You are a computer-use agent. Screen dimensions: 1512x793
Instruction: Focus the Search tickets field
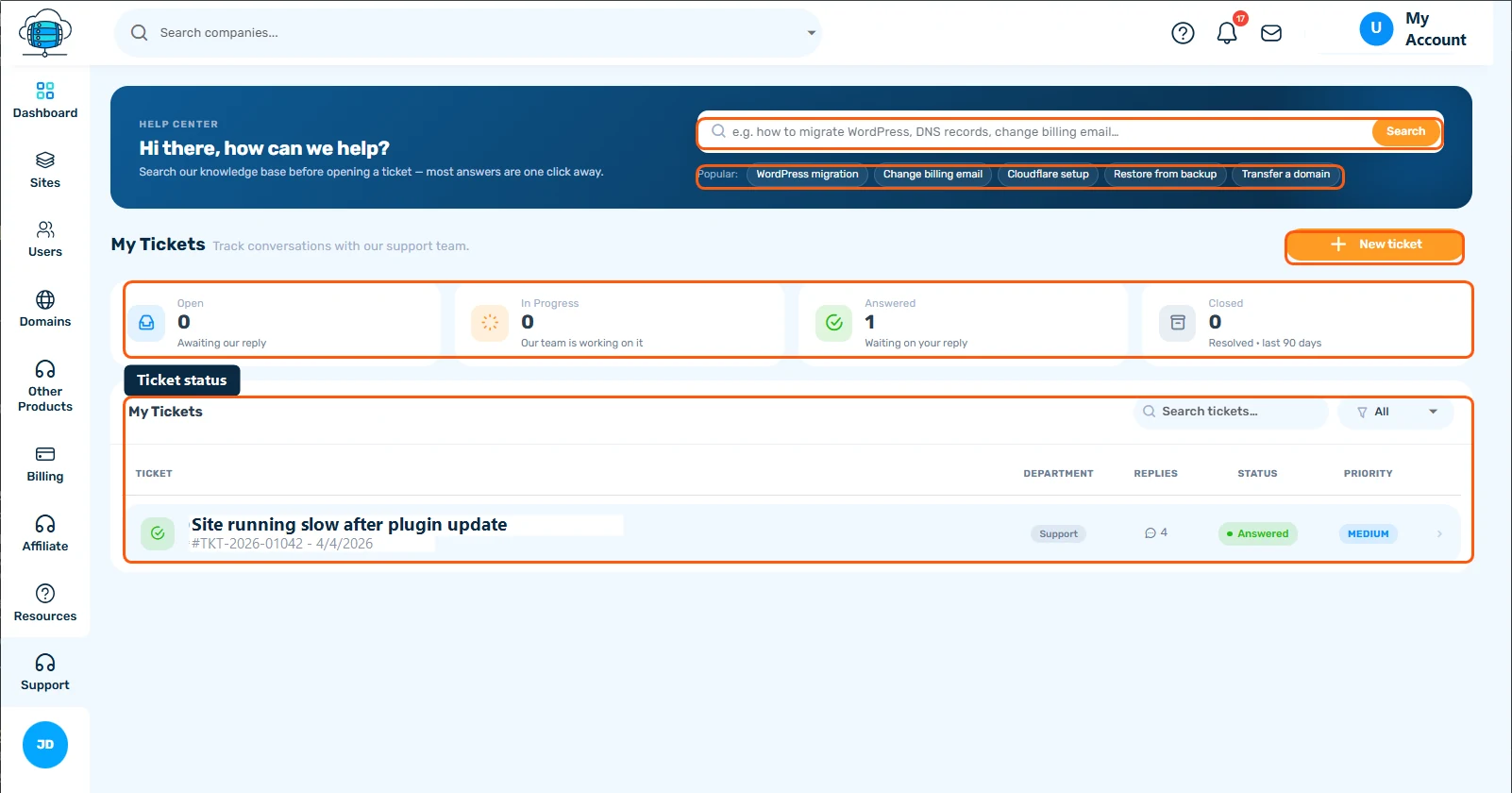coord(1231,412)
